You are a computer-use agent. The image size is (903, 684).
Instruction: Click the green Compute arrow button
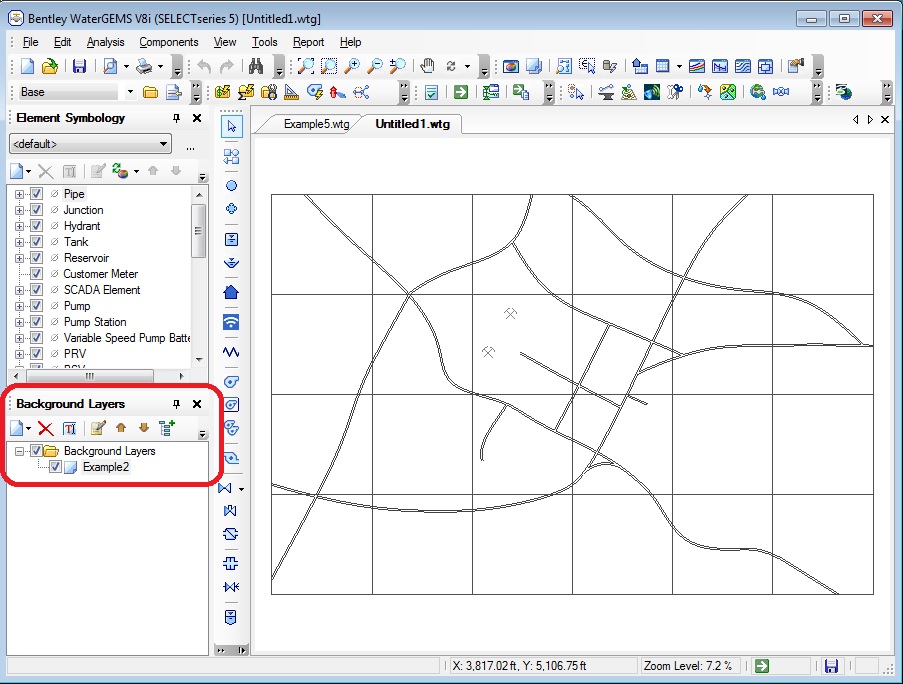pyautogui.click(x=461, y=92)
